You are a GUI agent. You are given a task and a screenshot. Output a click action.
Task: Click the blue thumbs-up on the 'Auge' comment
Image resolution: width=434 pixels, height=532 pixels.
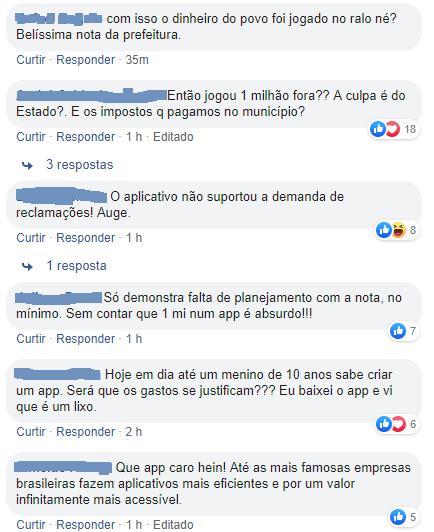coord(384,230)
